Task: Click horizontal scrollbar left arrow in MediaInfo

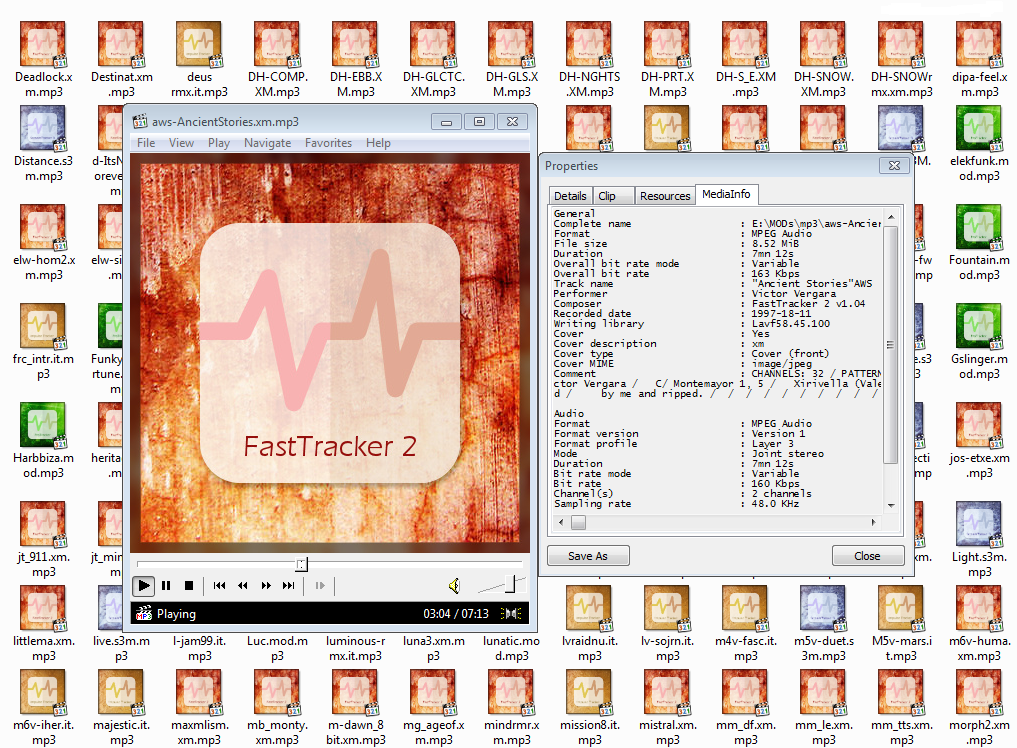Action: tap(561, 522)
